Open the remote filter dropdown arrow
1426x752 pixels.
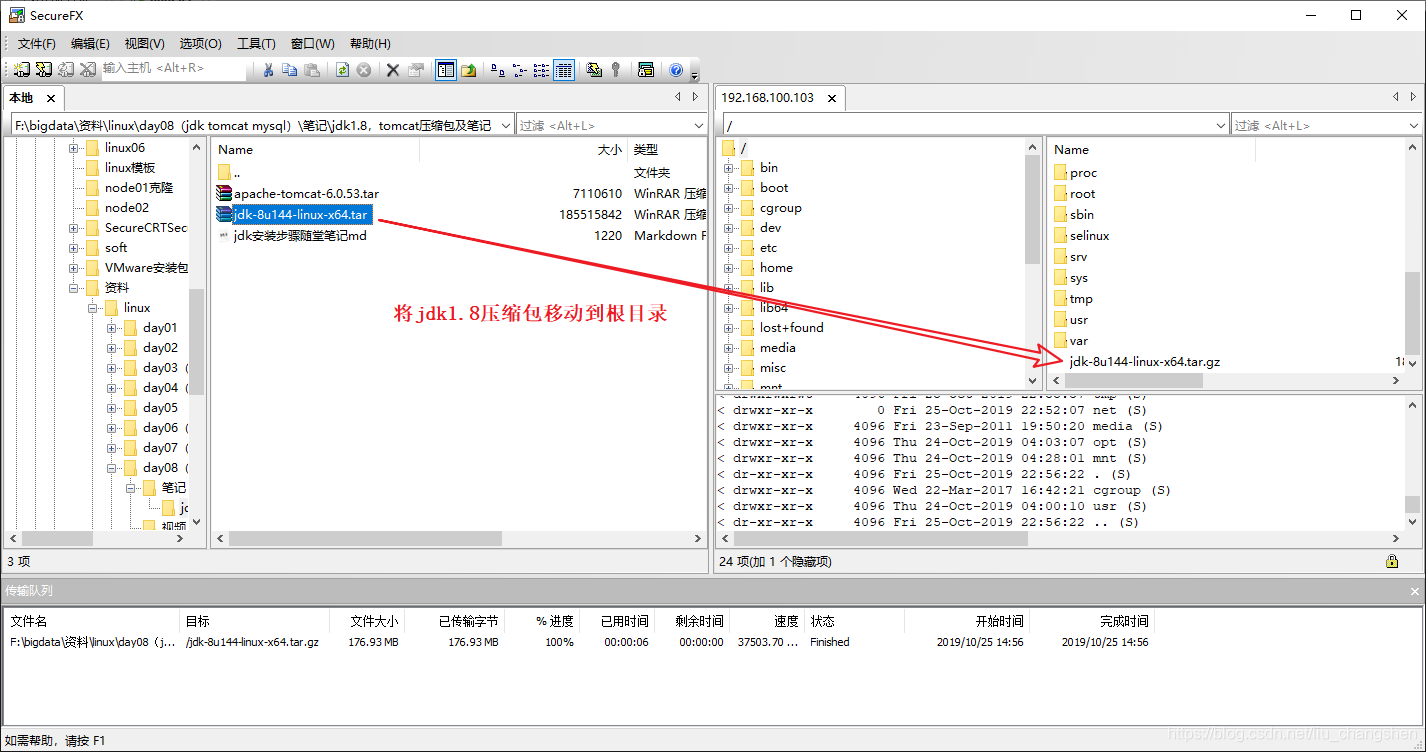point(1412,125)
